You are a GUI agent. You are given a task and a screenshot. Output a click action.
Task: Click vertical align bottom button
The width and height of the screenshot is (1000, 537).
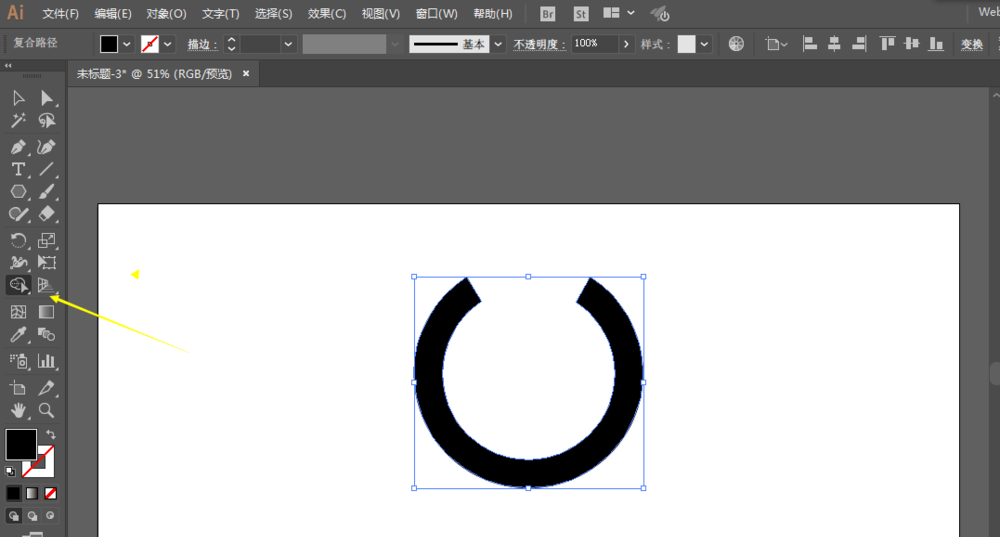point(936,43)
